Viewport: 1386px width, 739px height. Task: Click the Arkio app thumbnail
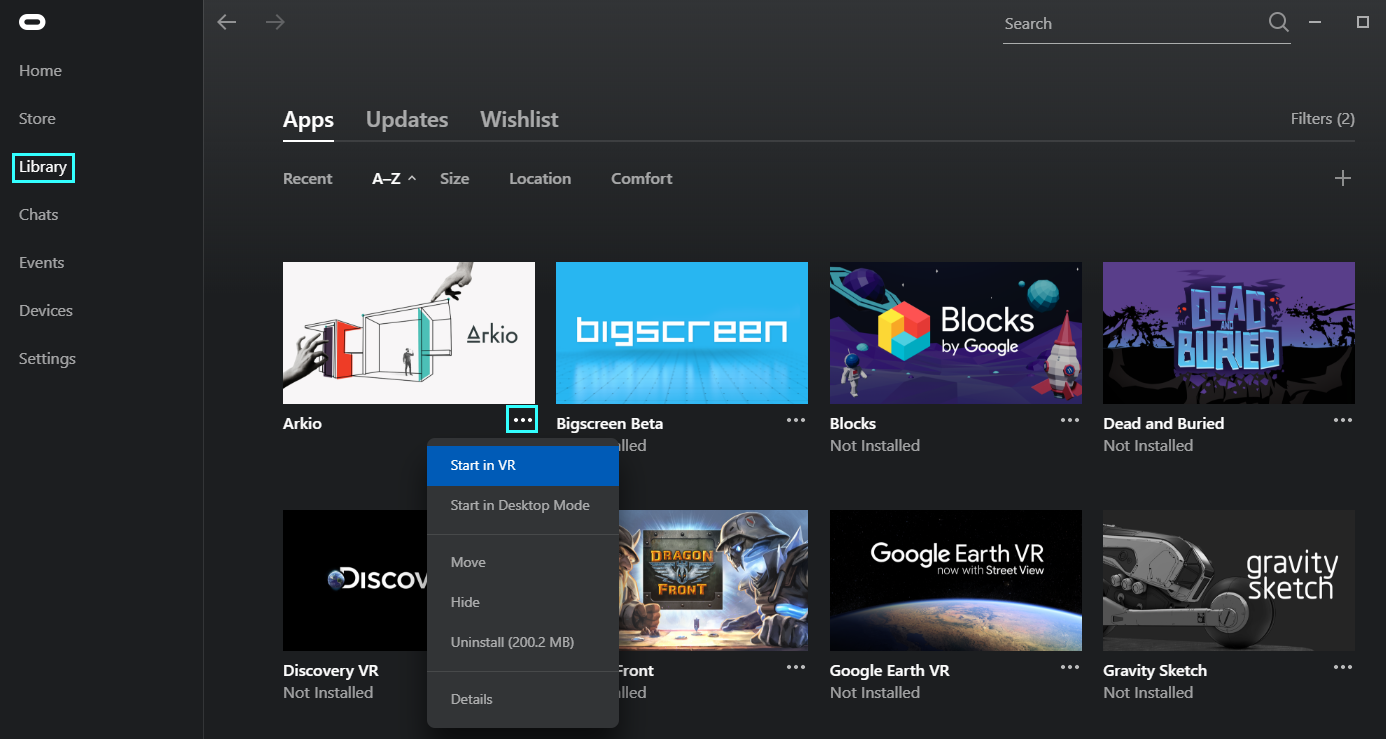[x=409, y=333]
